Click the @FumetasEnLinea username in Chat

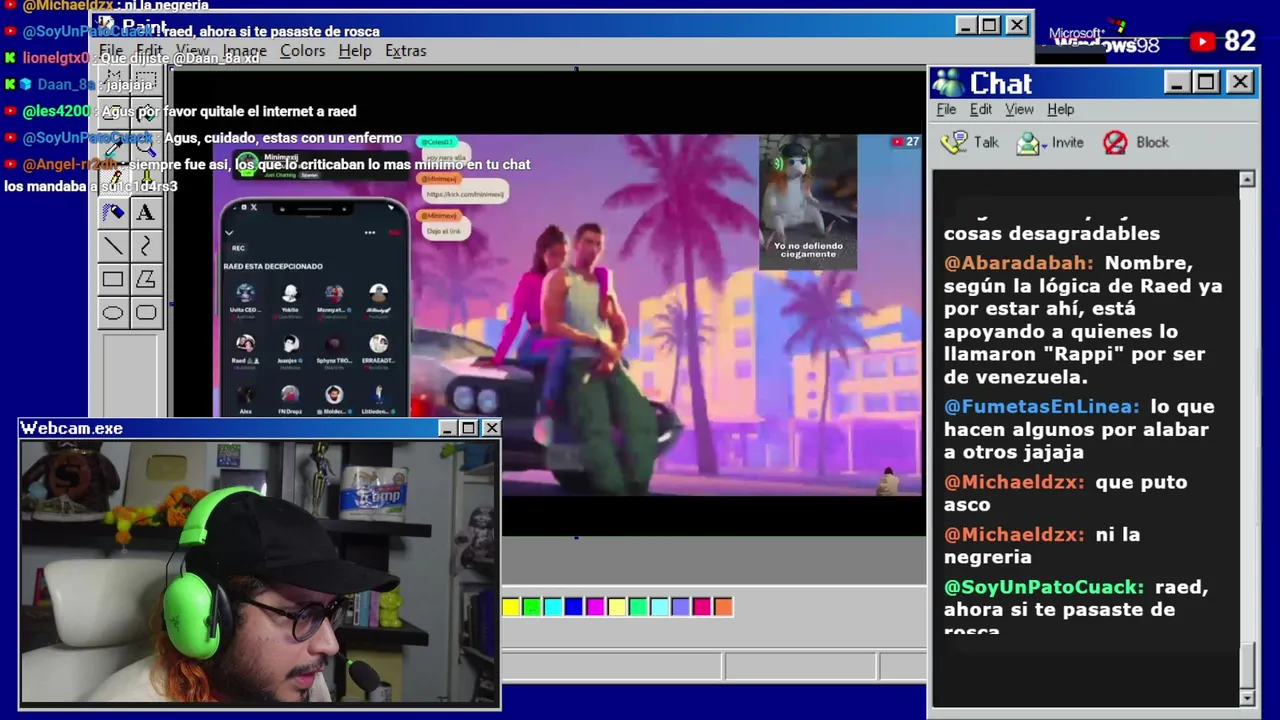point(1041,407)
